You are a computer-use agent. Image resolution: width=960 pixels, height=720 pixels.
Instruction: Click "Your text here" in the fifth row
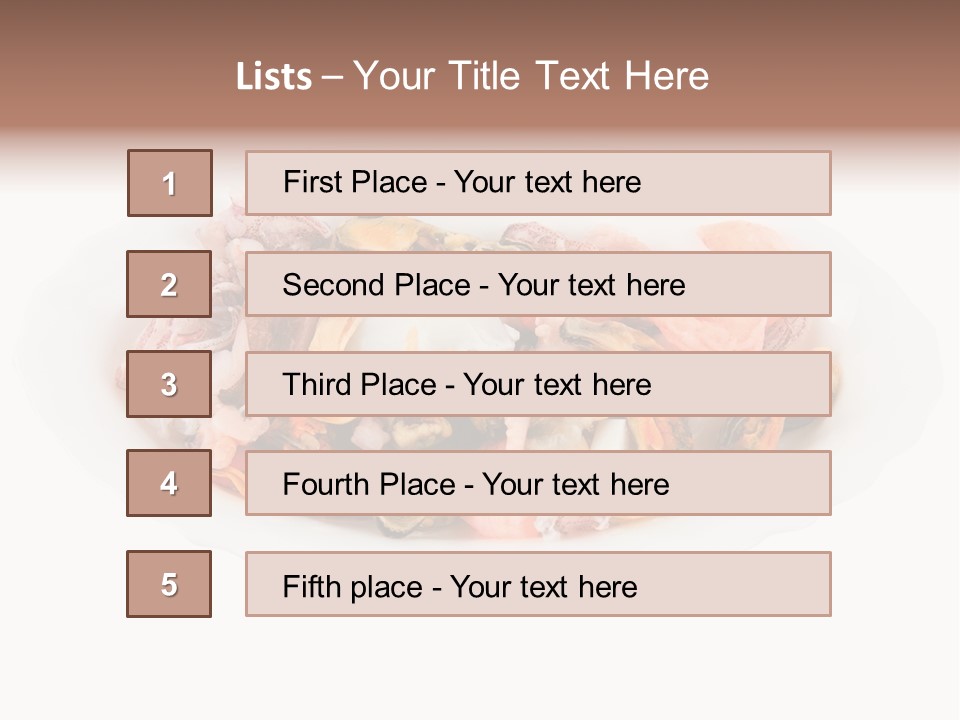click(543, 586)
